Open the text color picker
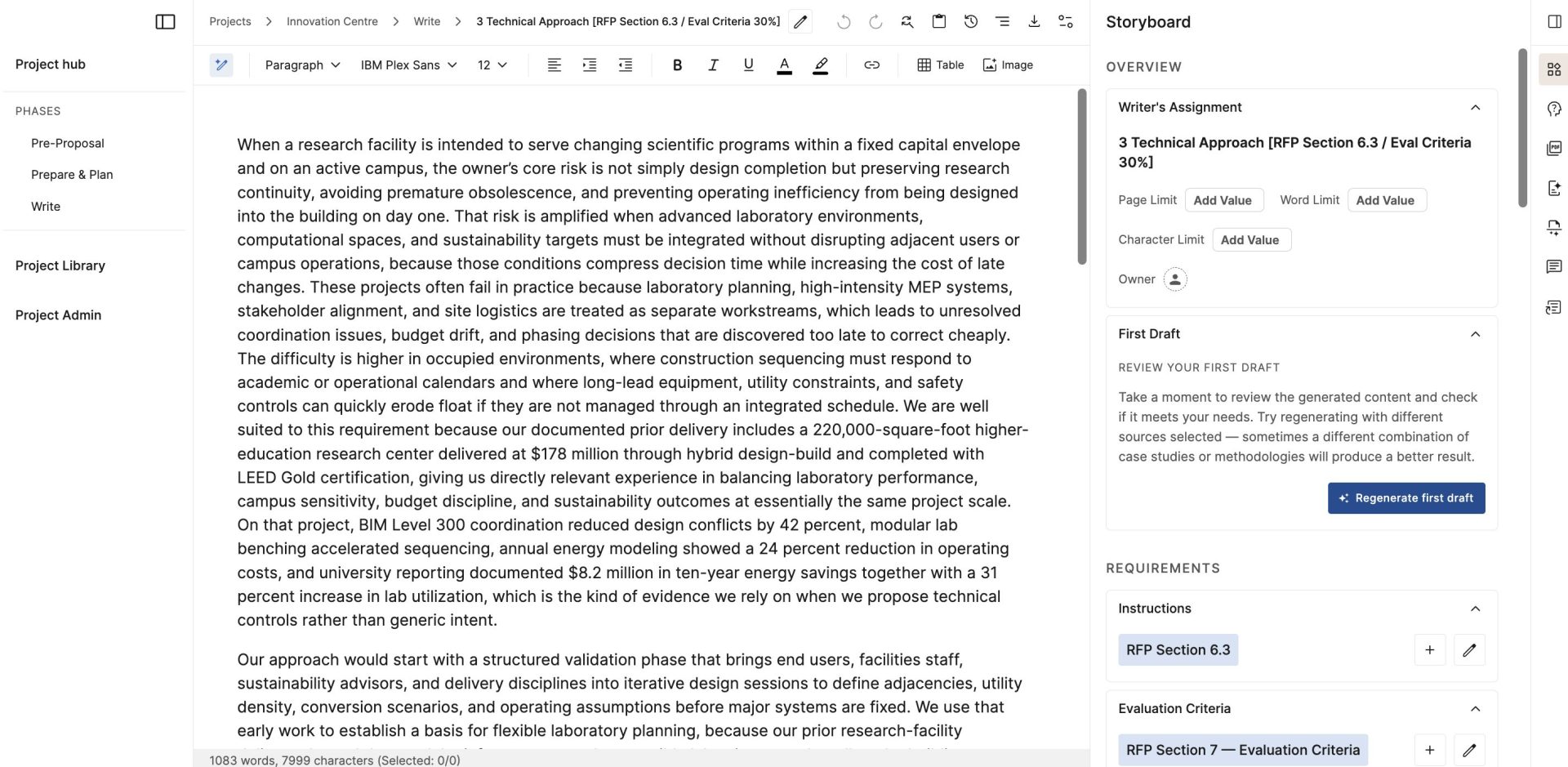The width and height of the screenshot is (1568, 767). [x=785, y=65]
